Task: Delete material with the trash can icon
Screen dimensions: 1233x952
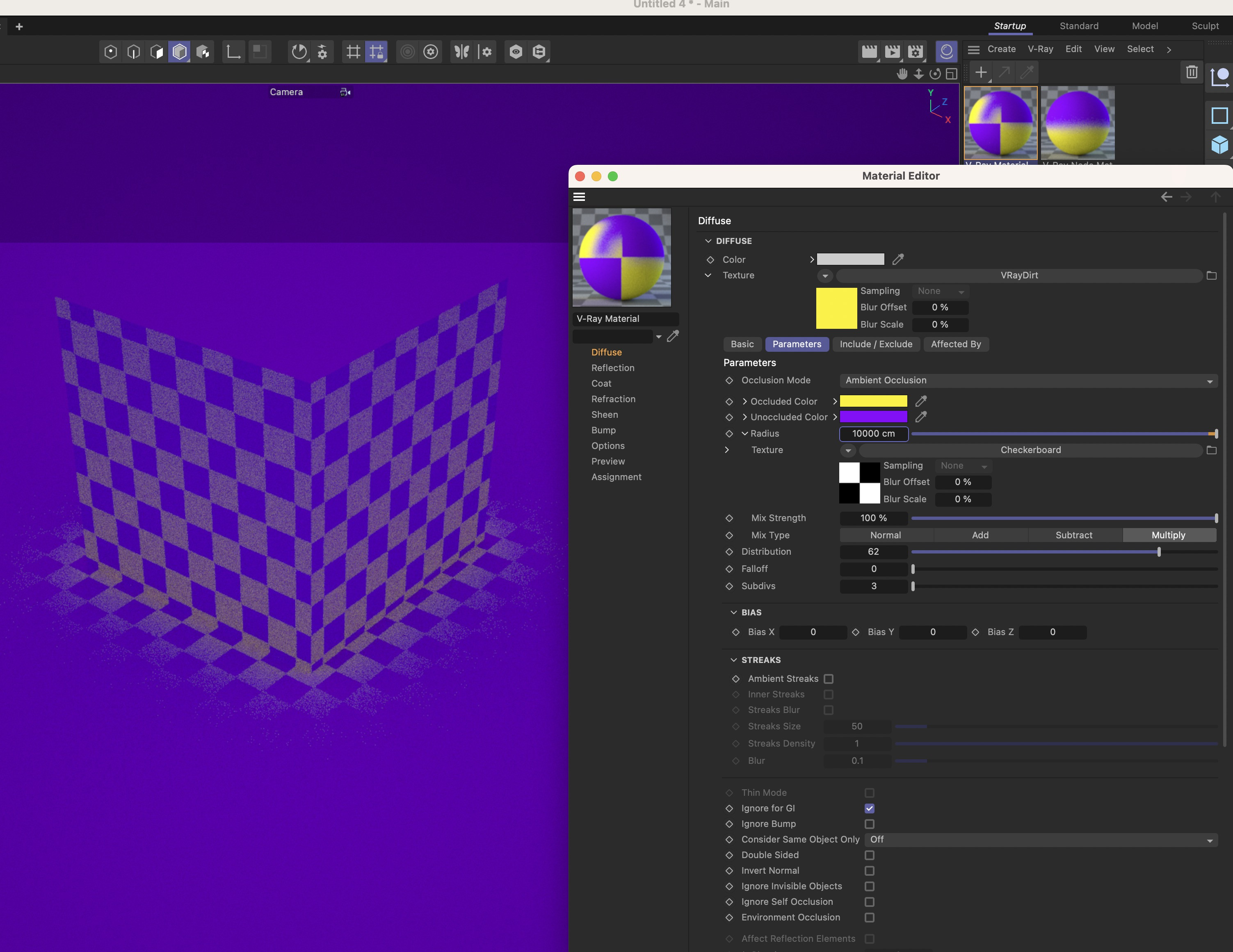Action: pos(1191,72)
